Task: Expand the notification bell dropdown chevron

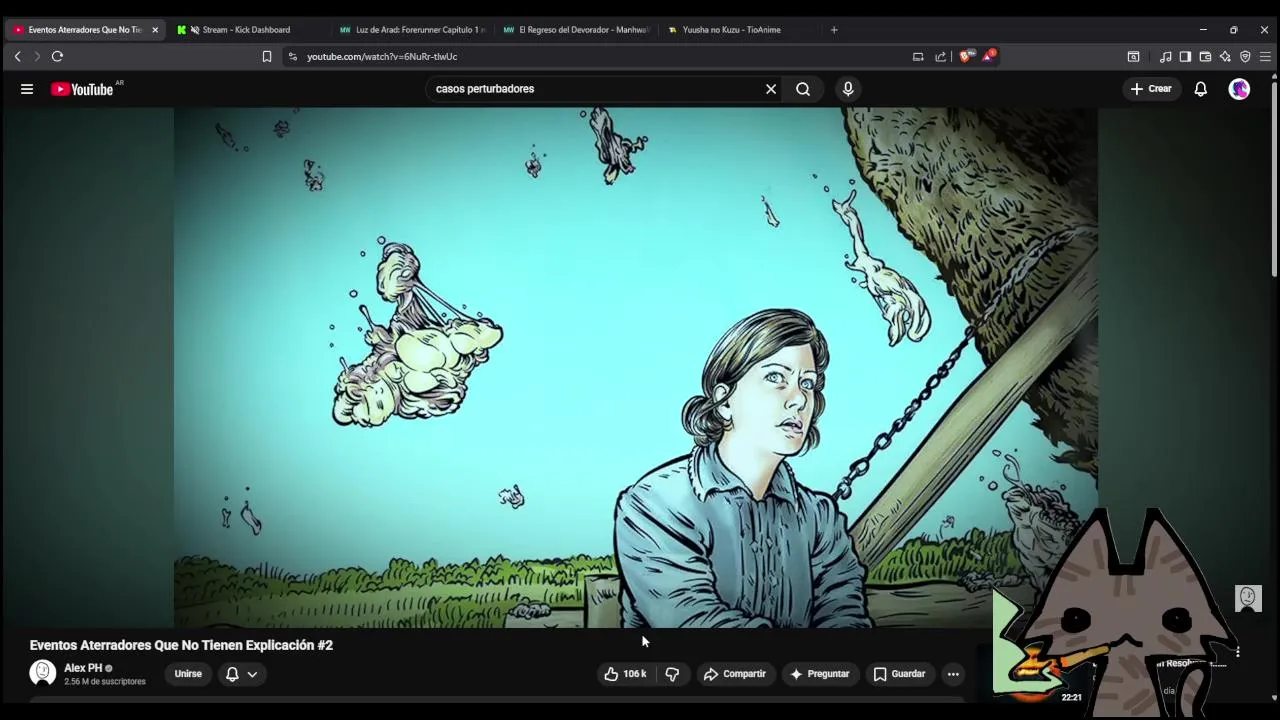Action: coord(252,674)
